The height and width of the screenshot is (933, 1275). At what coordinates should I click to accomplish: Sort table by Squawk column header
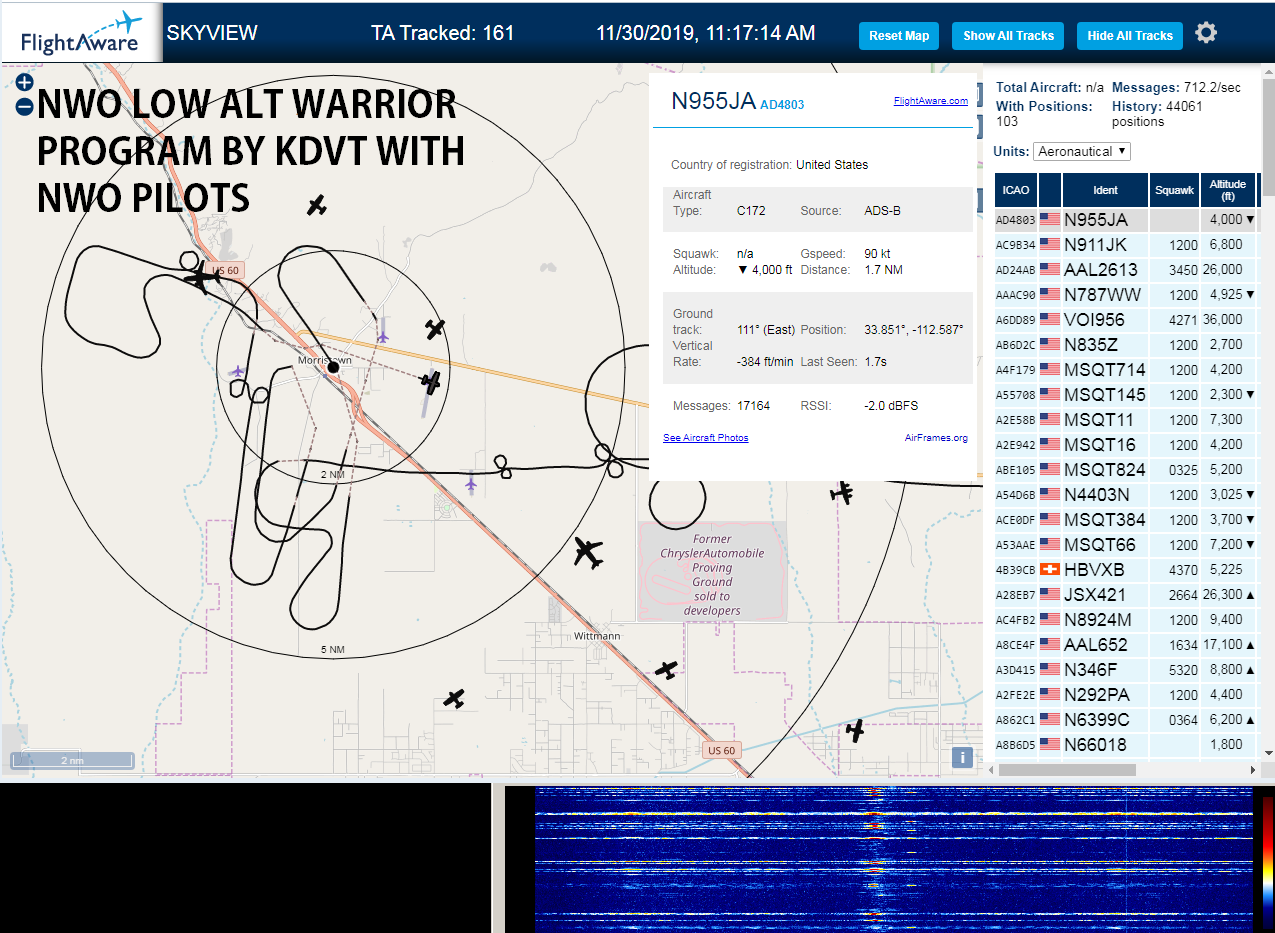coord(1174,189)
